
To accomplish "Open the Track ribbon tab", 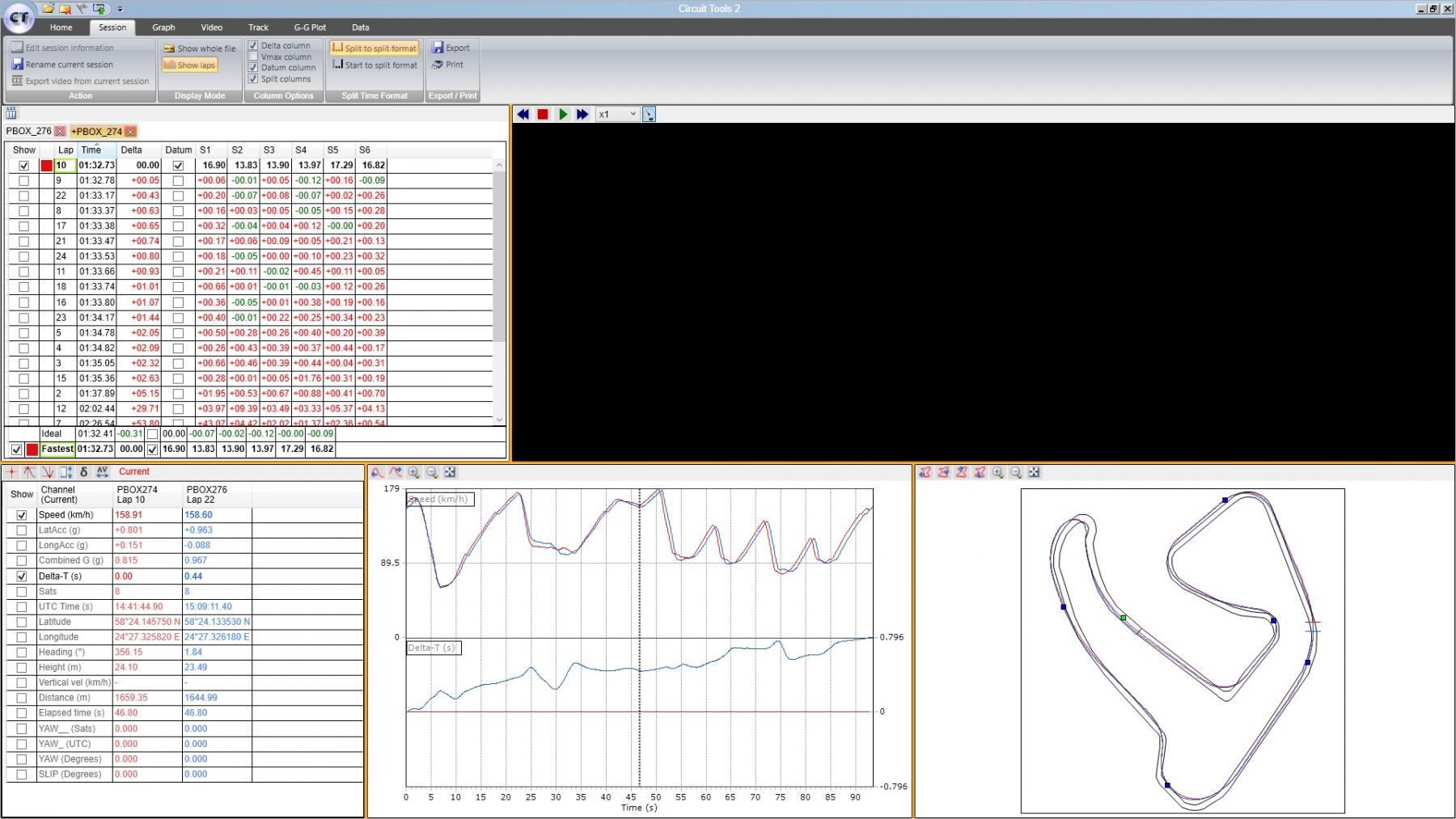I will [259, 27].
